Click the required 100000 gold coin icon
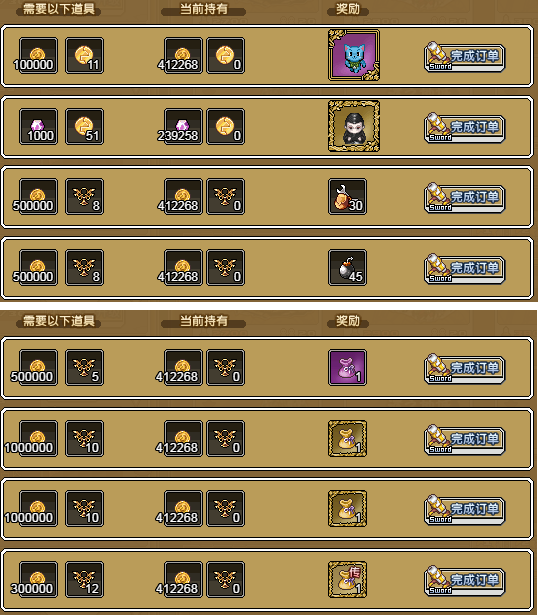The height and width of the screenshot is (615, 539). [38, 55]
